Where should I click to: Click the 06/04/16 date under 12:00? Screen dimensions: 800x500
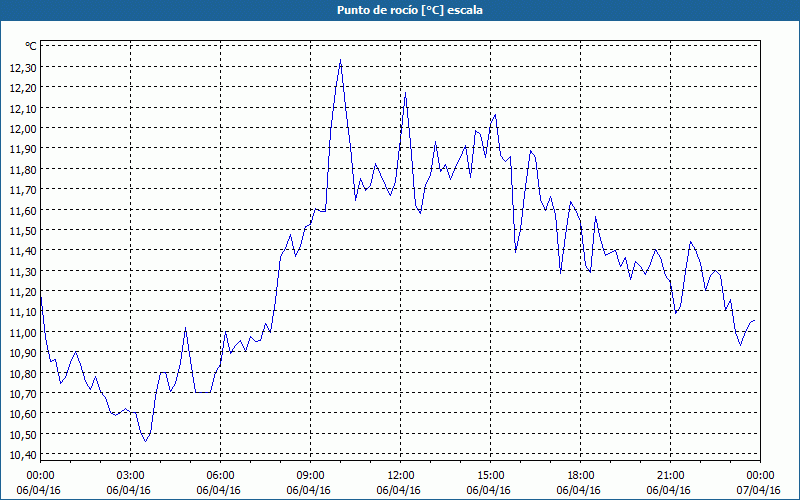click(398, 490)
